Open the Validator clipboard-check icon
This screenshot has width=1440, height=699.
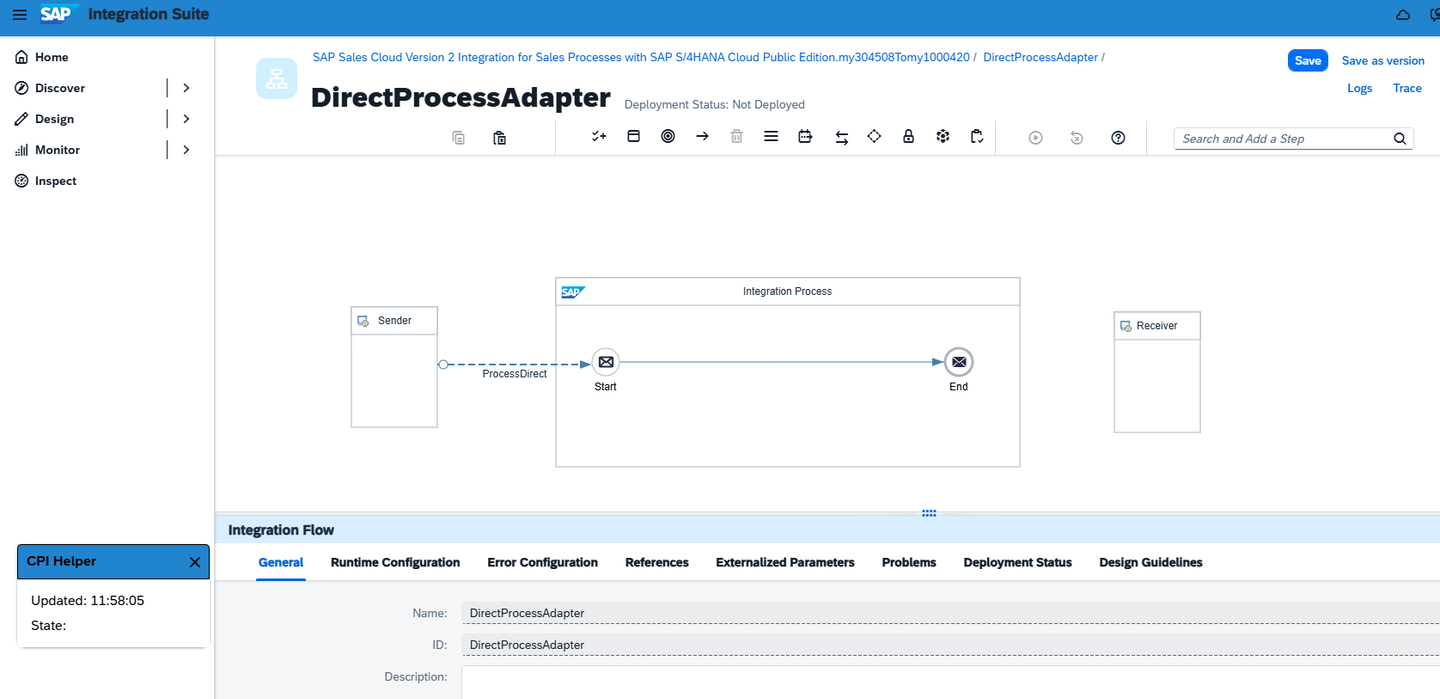pos(977,136)
